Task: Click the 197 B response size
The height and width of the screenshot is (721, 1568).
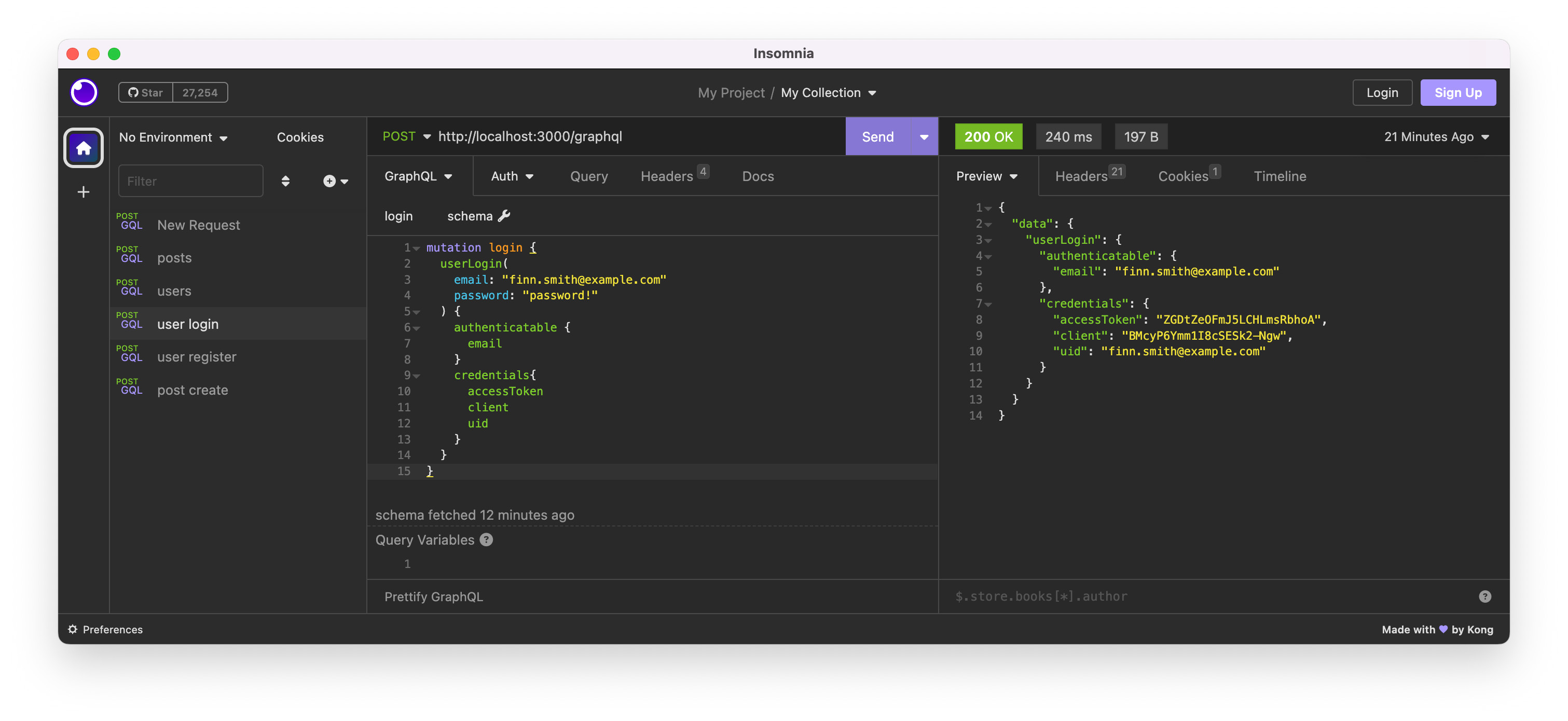Action: [x=1140, y=137]
